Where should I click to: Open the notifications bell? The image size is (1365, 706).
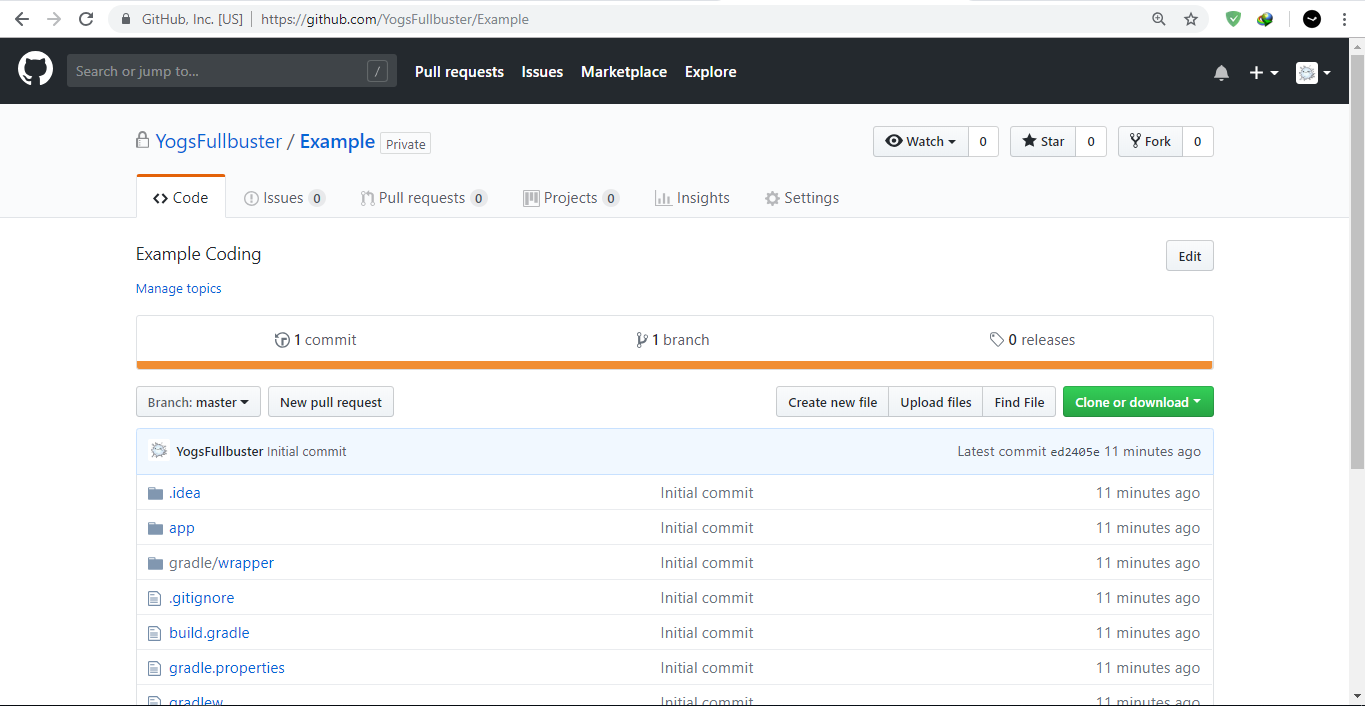[1221, 72]
